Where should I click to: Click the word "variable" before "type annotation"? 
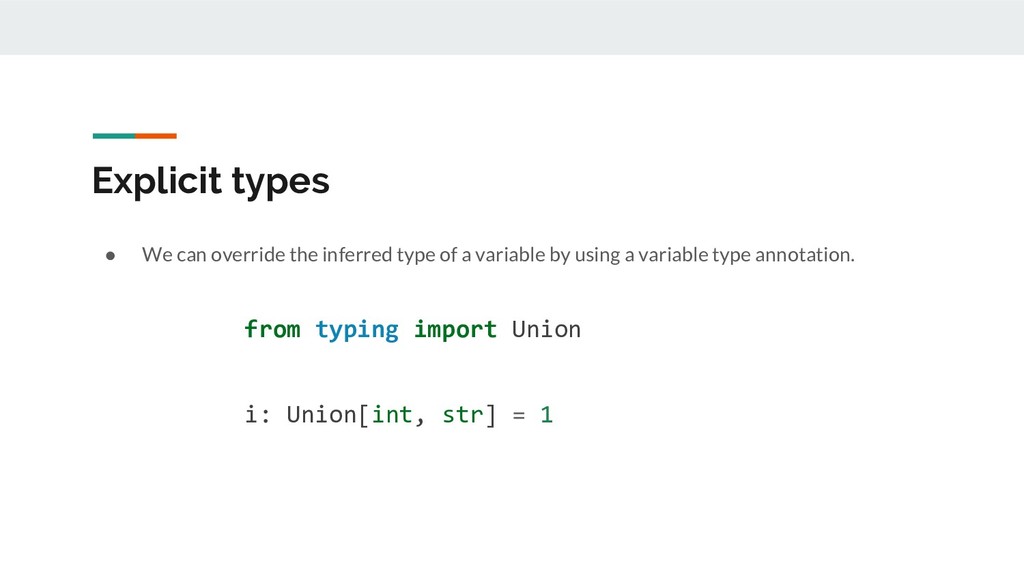click(678, 254)
